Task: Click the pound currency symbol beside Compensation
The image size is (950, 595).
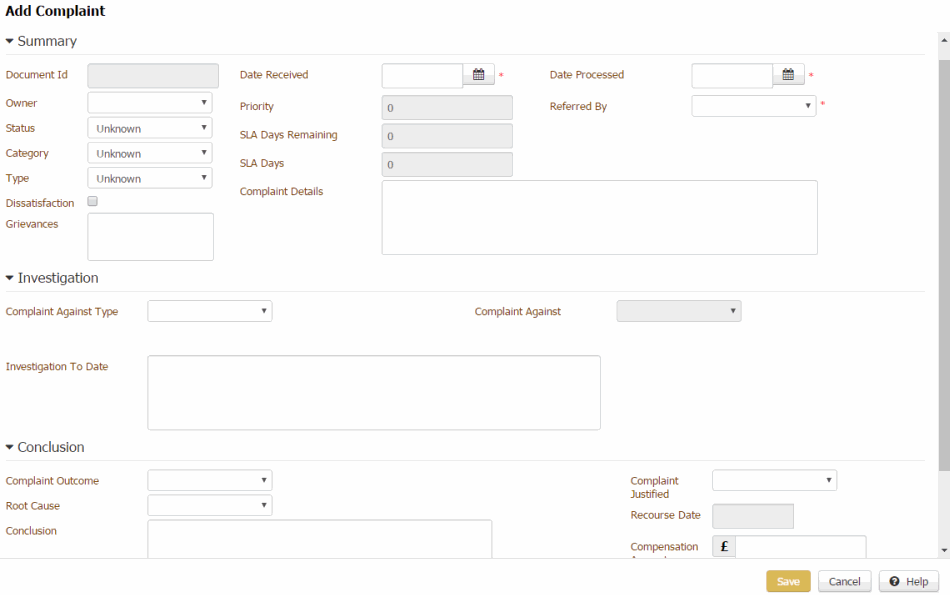Action: (x=723, y=546)
